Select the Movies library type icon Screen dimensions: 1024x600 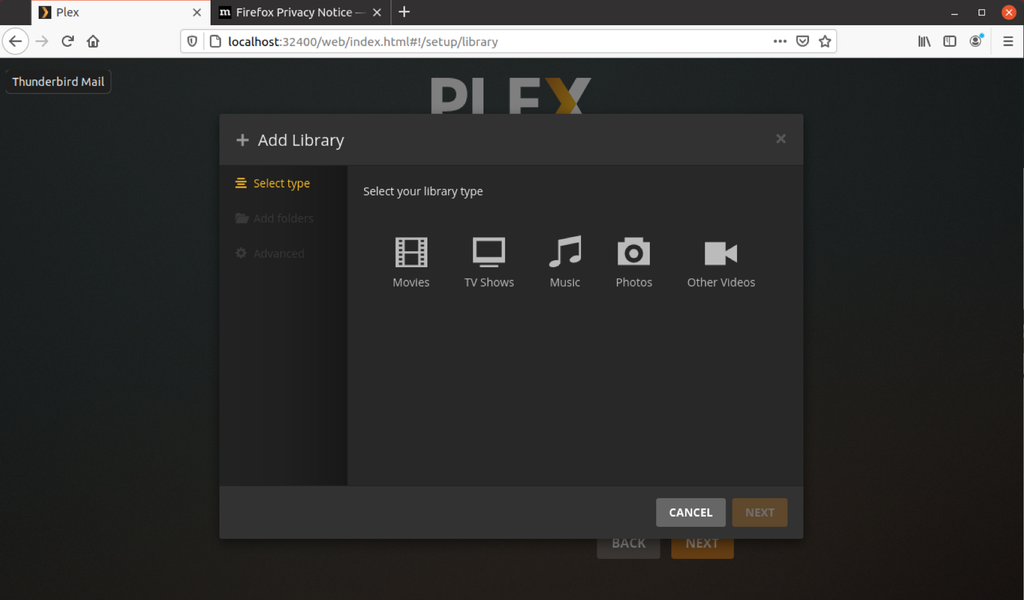click(x=411, y=260)
